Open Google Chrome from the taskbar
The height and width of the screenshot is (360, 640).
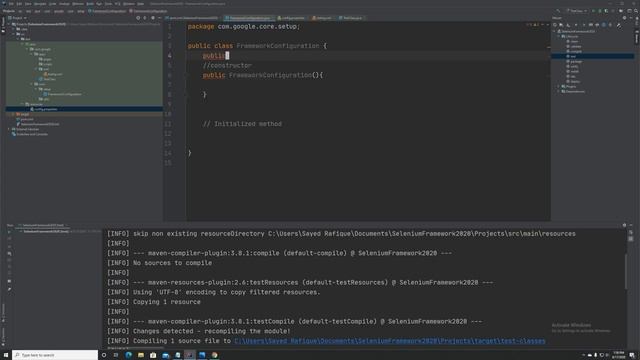[214, 355]
